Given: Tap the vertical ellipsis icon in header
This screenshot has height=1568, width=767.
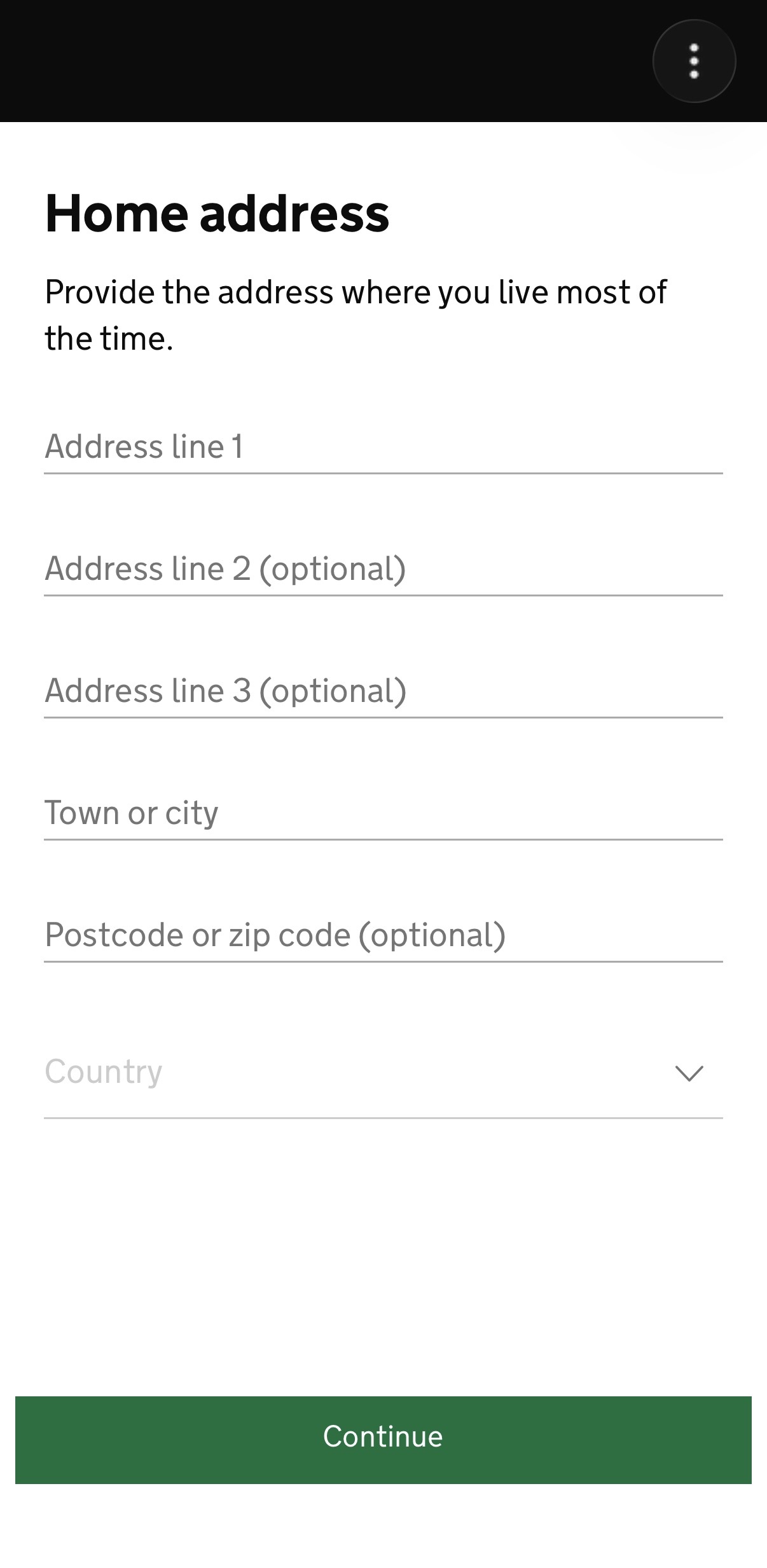Looking at the screenshot, I should (x=694, y=61).
